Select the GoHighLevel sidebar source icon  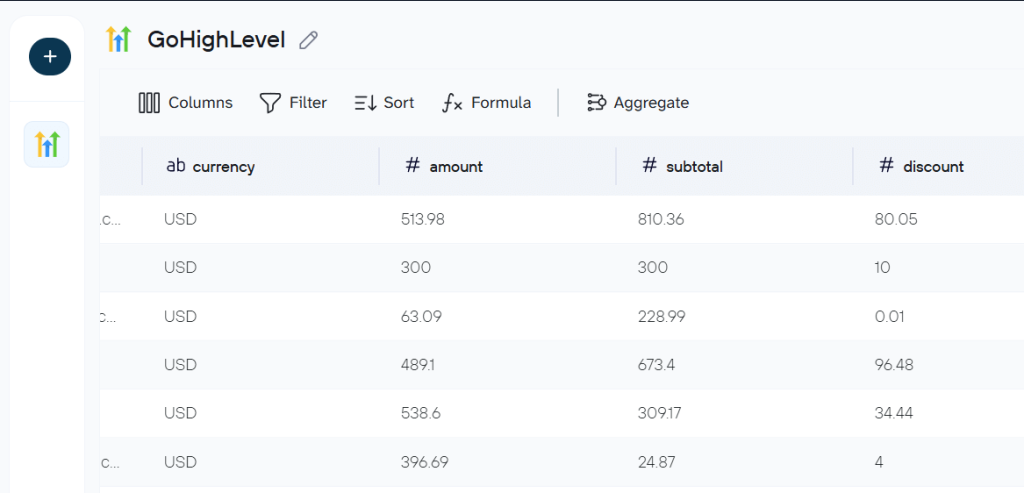point(47,145)
